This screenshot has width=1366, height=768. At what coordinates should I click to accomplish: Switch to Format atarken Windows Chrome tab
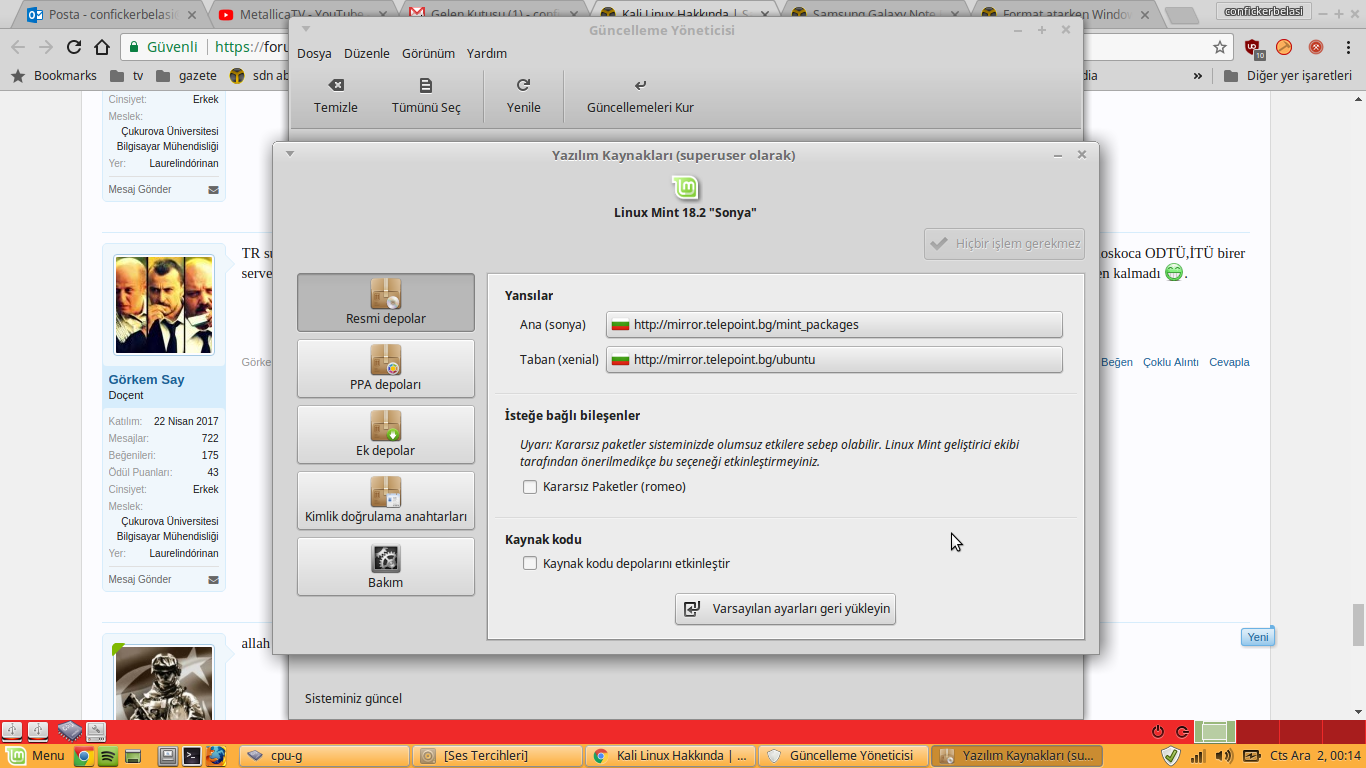pos(1064,15)
